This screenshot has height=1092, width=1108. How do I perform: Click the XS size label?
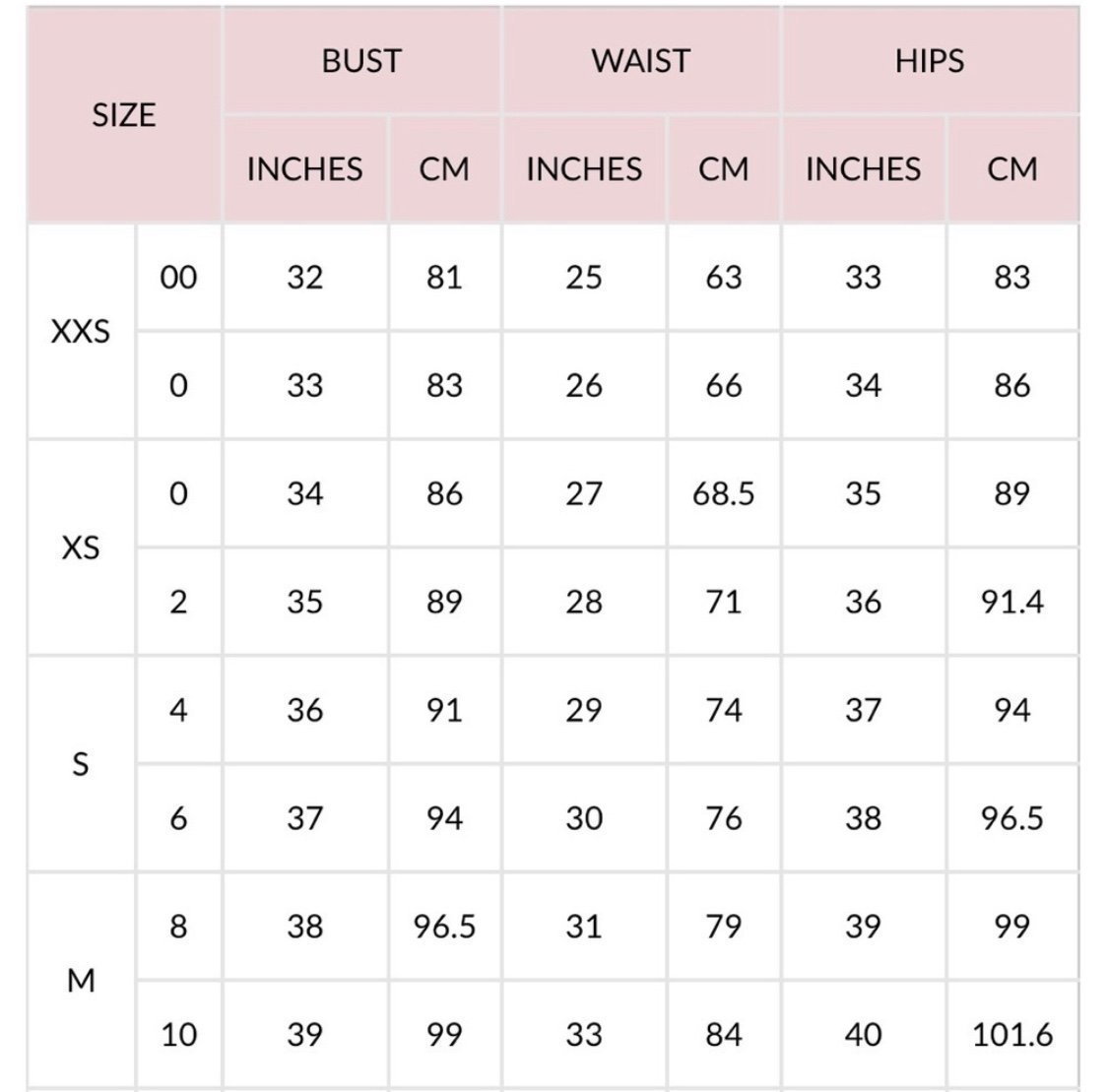(x=81, y=548)
